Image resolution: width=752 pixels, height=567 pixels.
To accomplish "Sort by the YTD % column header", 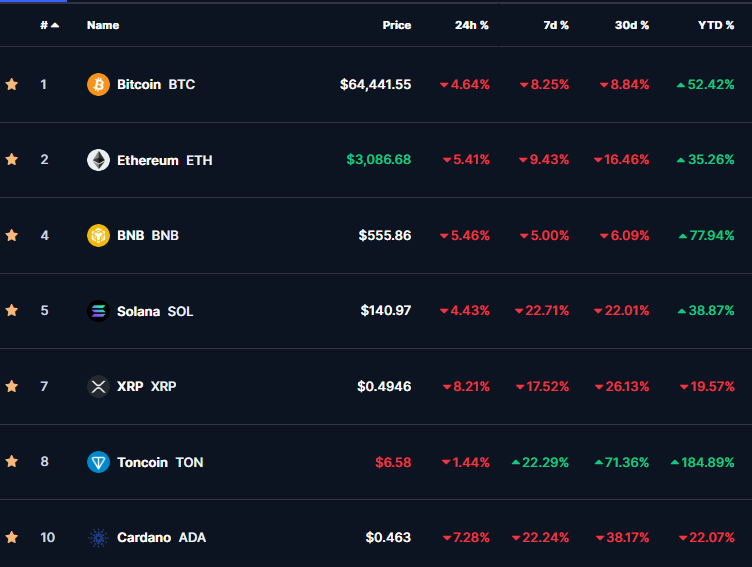I will click(x=715, y=25).
